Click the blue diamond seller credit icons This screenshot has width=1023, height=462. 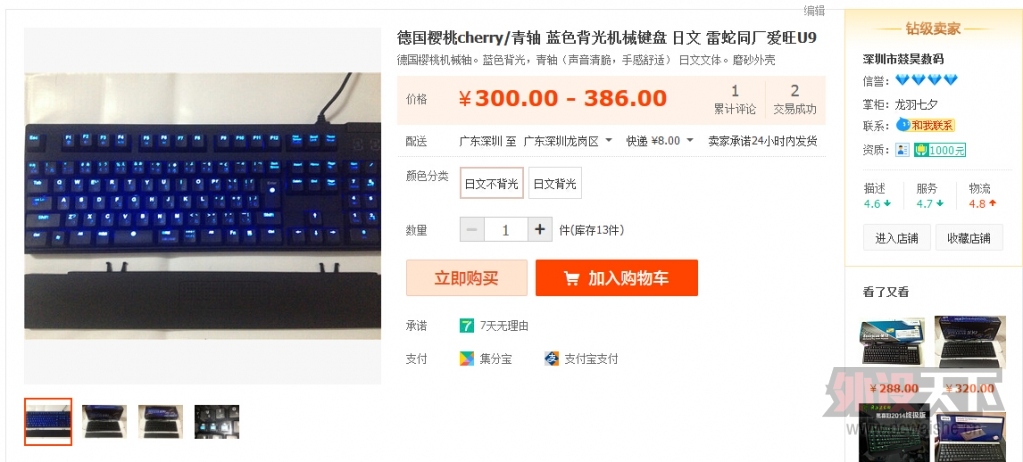tap(926, 80)
